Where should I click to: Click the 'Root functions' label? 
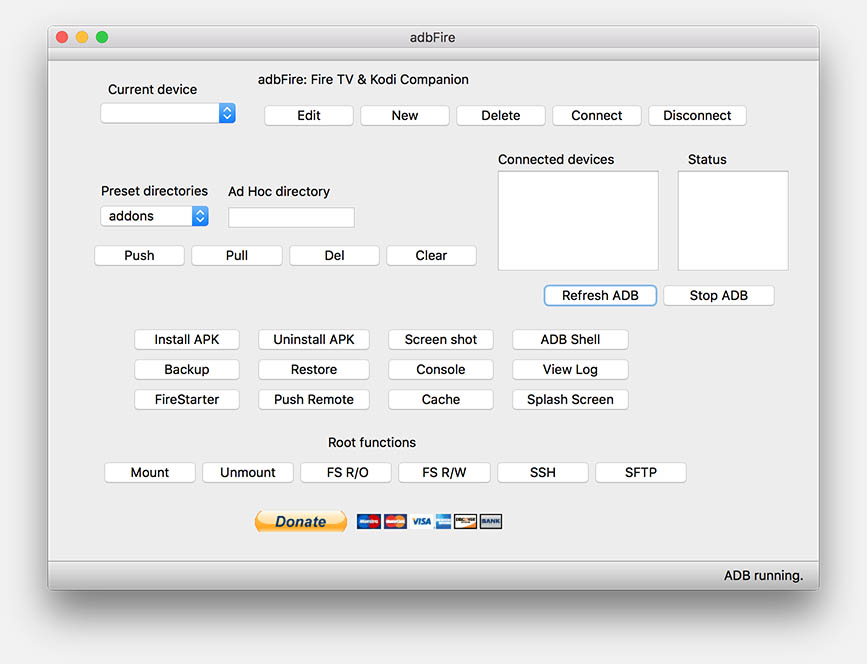[372, 442]
